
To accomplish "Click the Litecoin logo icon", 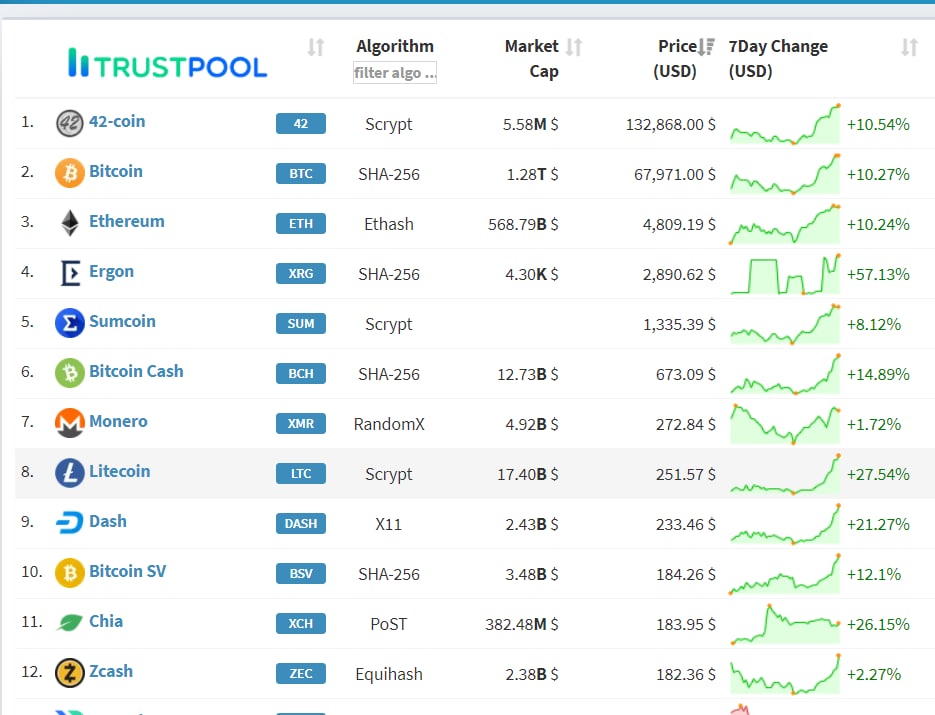I will (x=70, y=473).
